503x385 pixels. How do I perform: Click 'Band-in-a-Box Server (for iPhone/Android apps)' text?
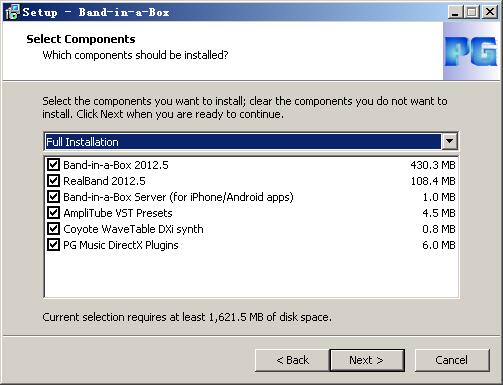point(178,197)
